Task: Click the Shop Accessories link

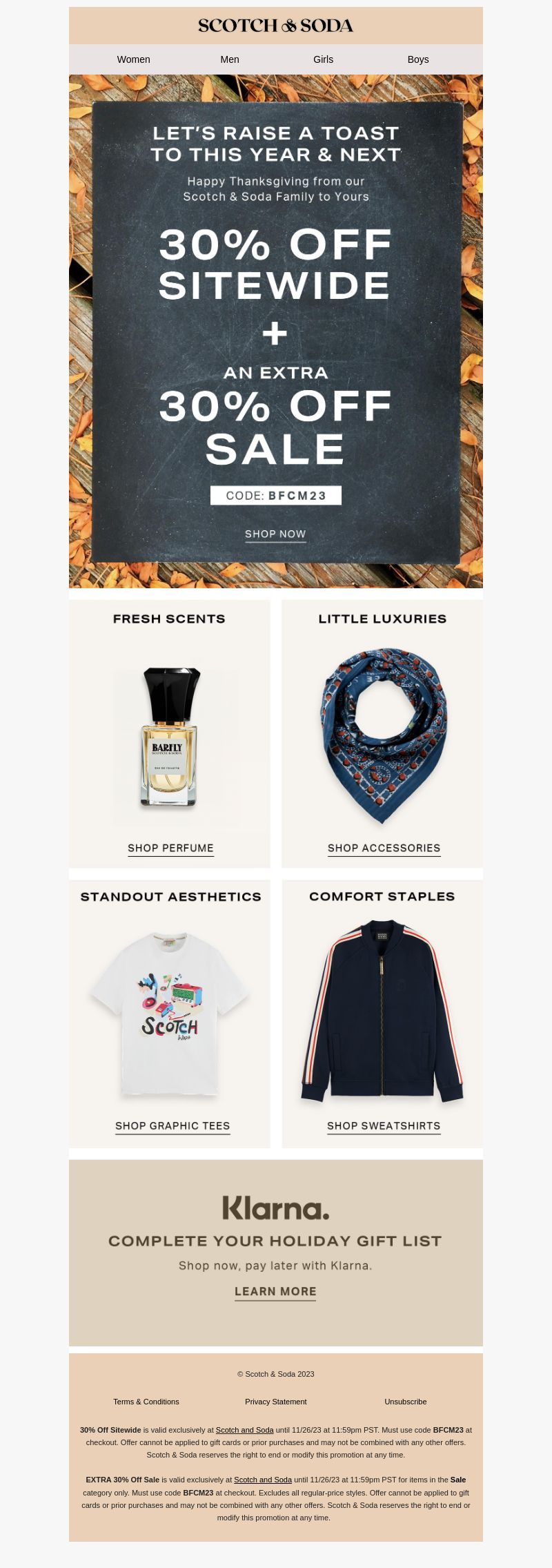Action: pos(384,849)
